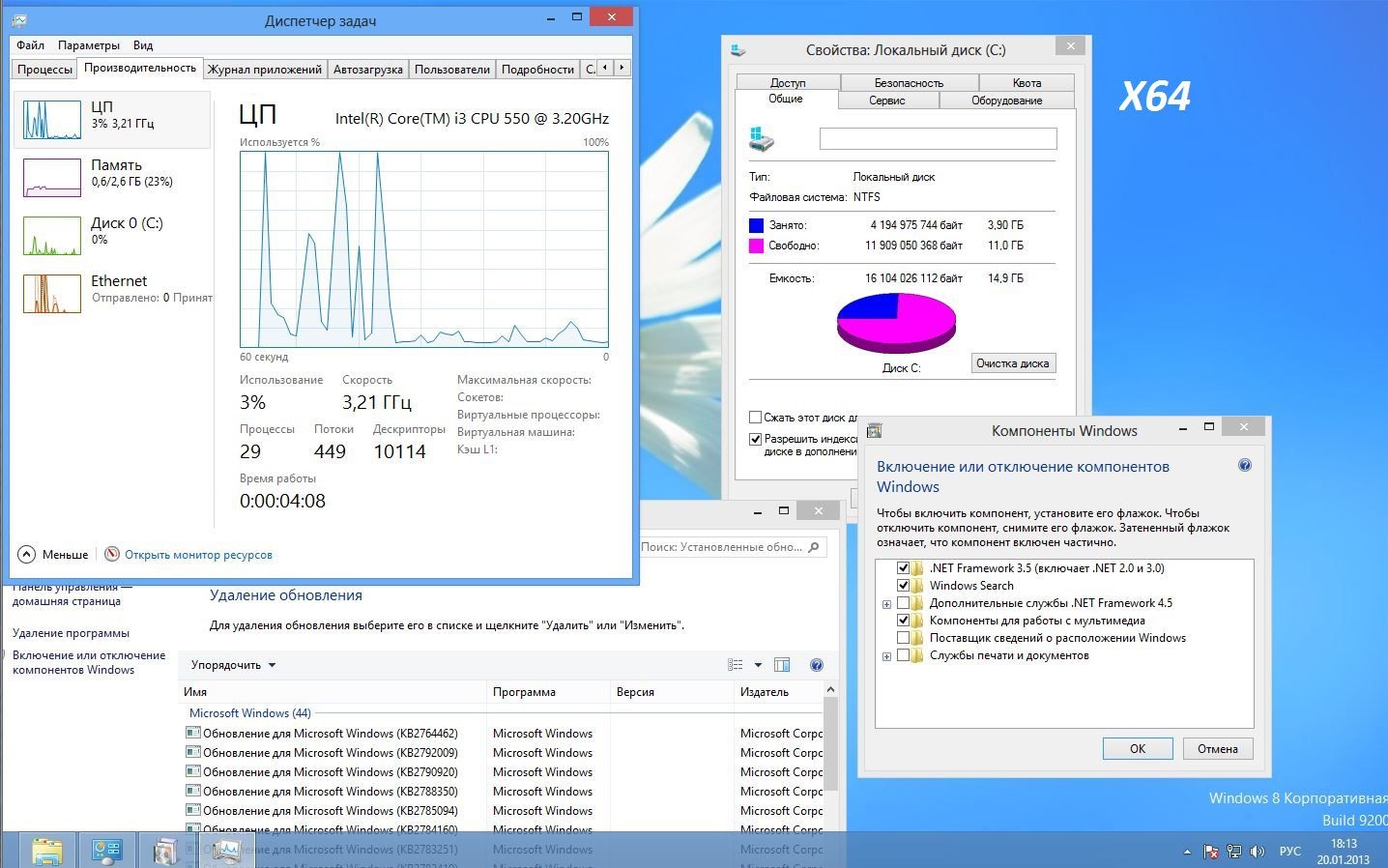The height and width of the screenshot is (868, 1388).
Task: Collapse Task Manager with the Меньше arrow icon
Action: tap(27, 554)
